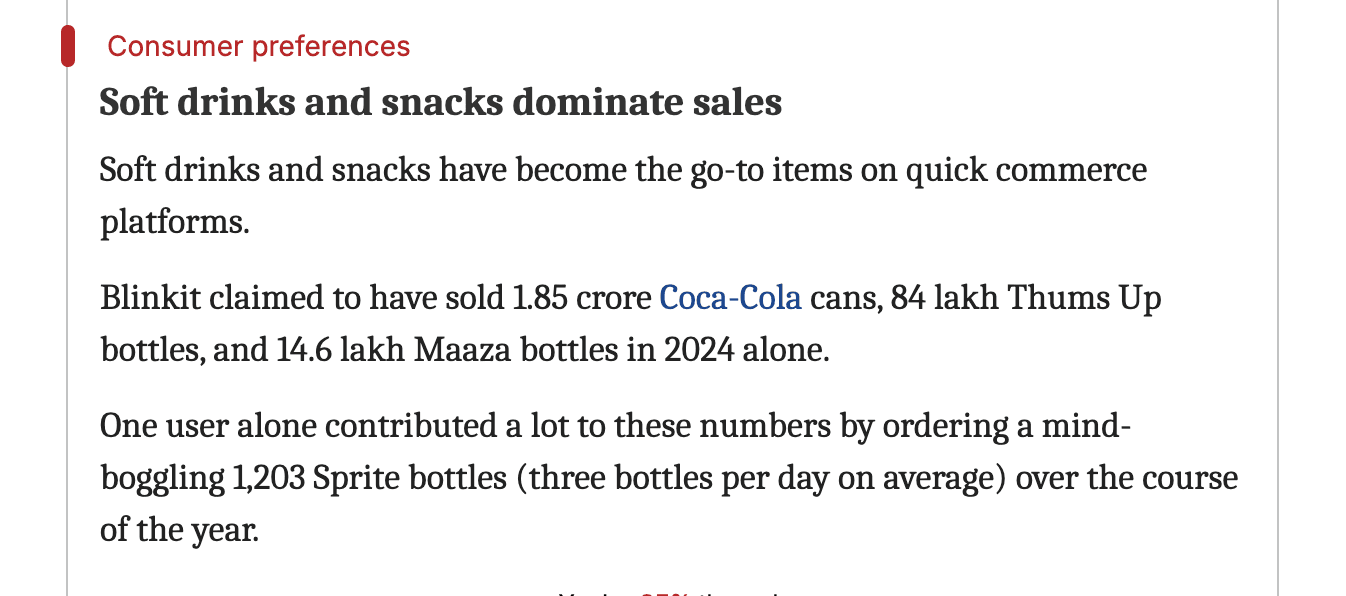This screenshot has width=1346, height=596.
Task: Click the red marker beside Consumer preferences
Action: click(x=68, y=47)
